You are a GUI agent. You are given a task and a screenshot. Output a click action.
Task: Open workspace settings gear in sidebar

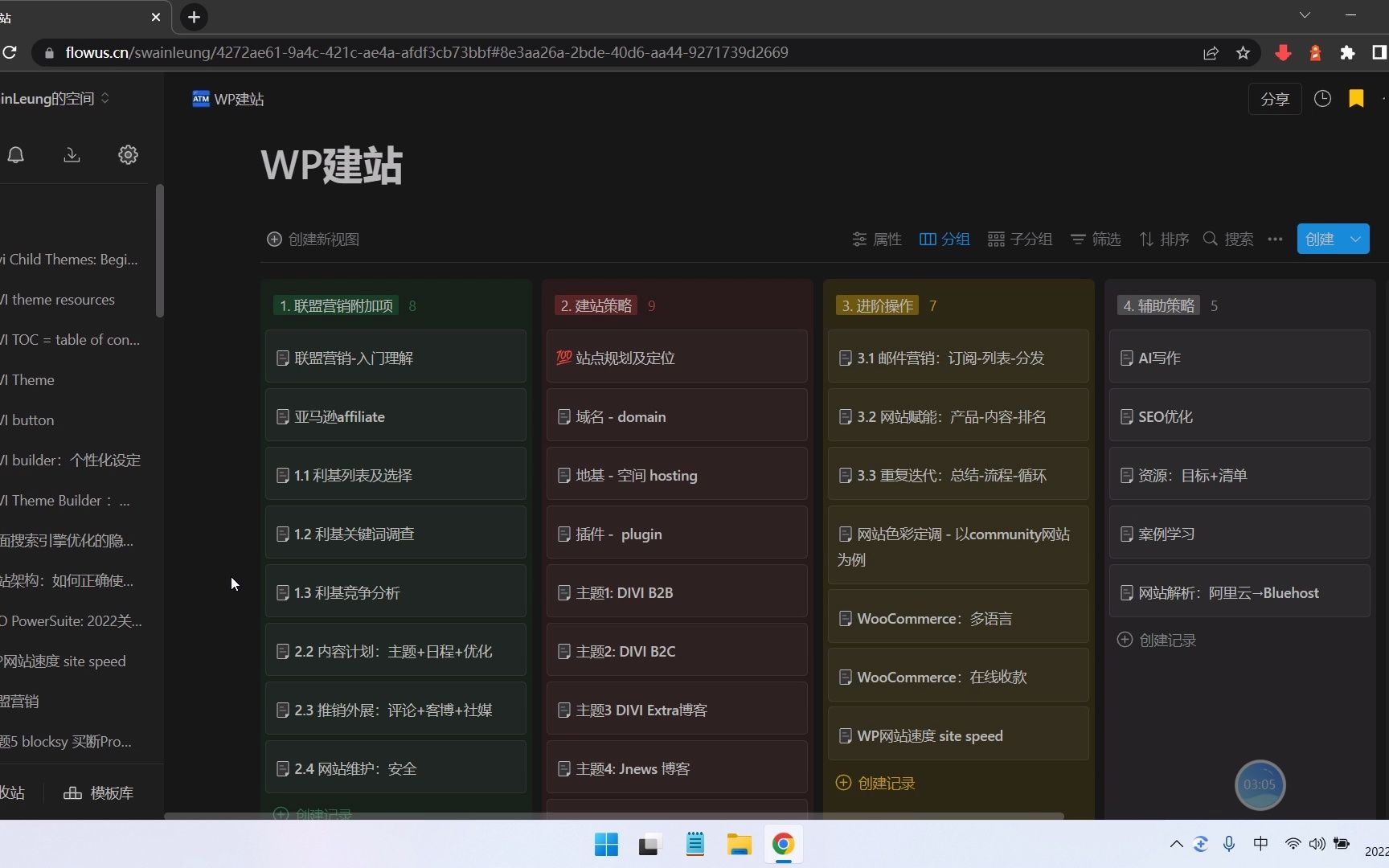128,154
